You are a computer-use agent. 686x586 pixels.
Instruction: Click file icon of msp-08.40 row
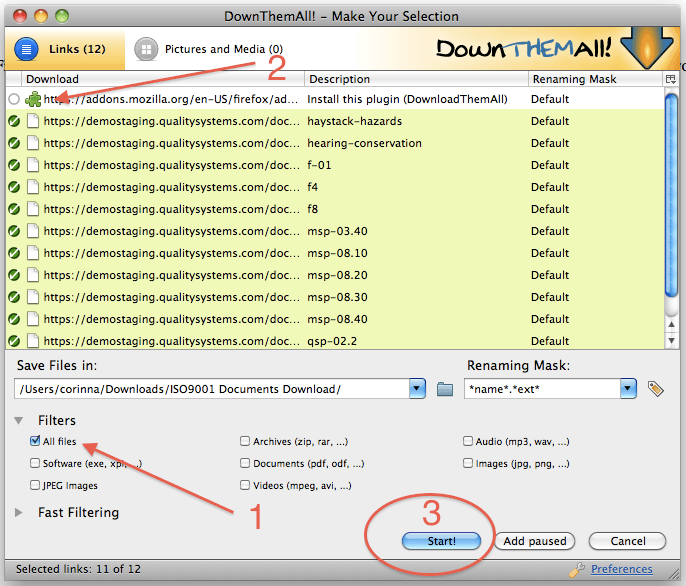click(33, 319)
